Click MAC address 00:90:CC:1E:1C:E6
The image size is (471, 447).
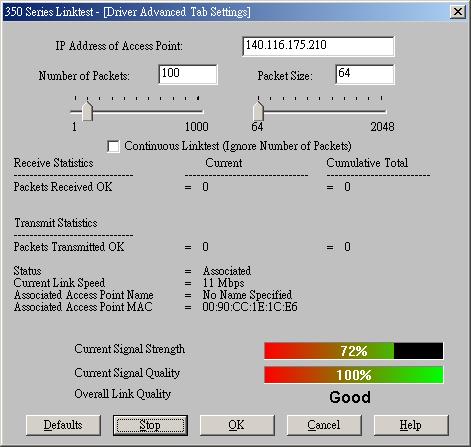point(250,307)
